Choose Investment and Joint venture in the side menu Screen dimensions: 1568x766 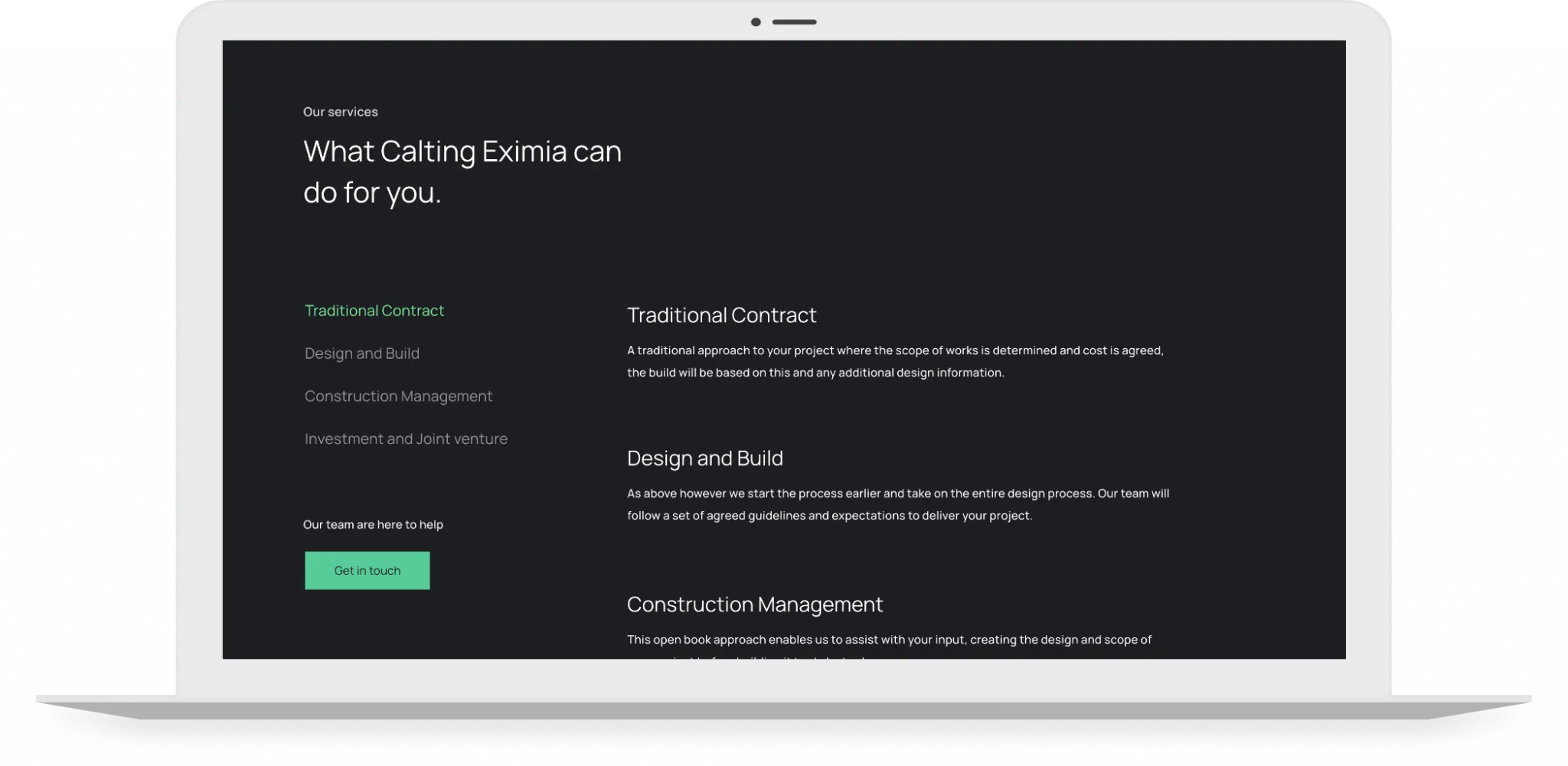(x=406, y=439)
